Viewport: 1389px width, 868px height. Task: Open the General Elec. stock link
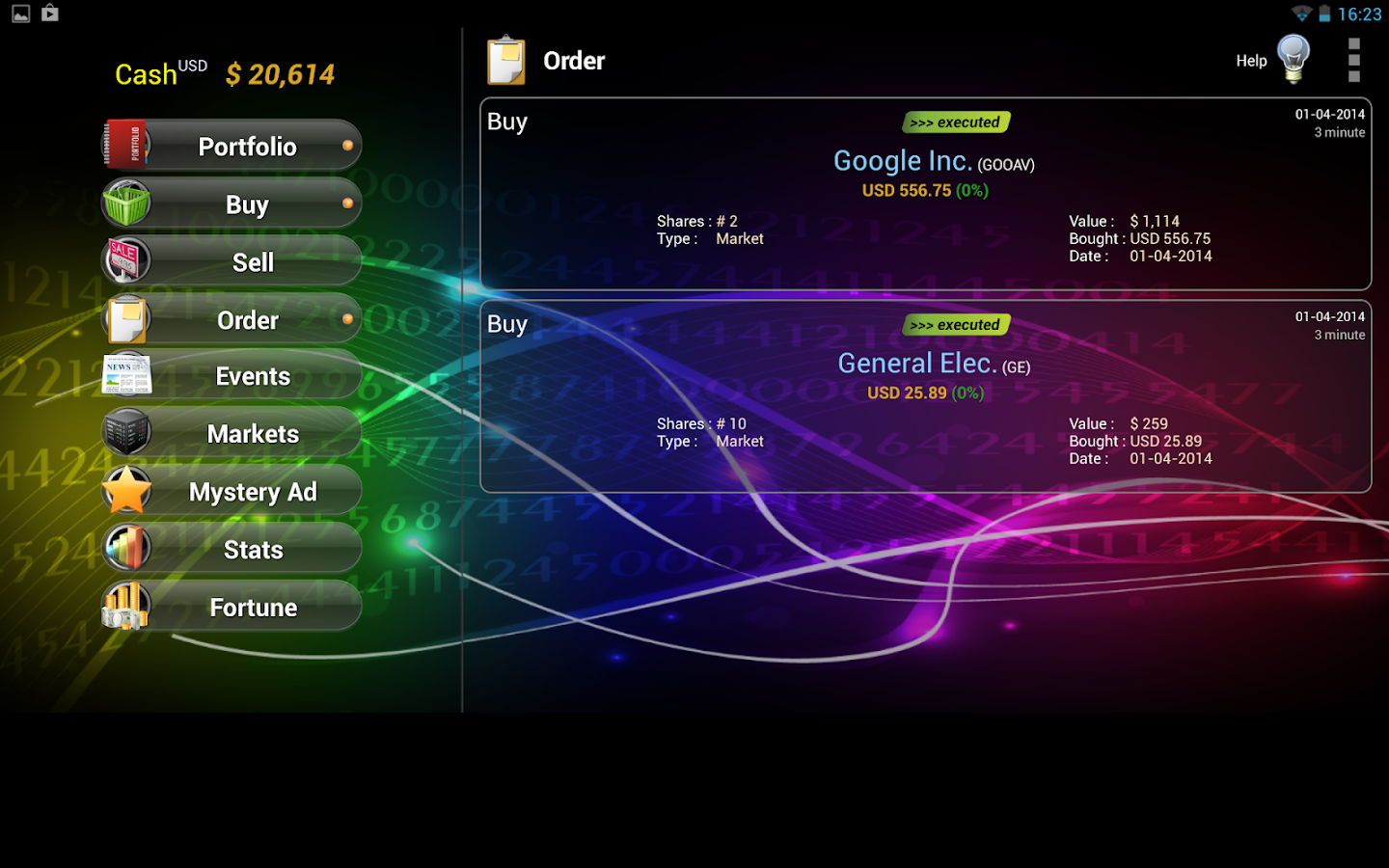coord(917,364)
